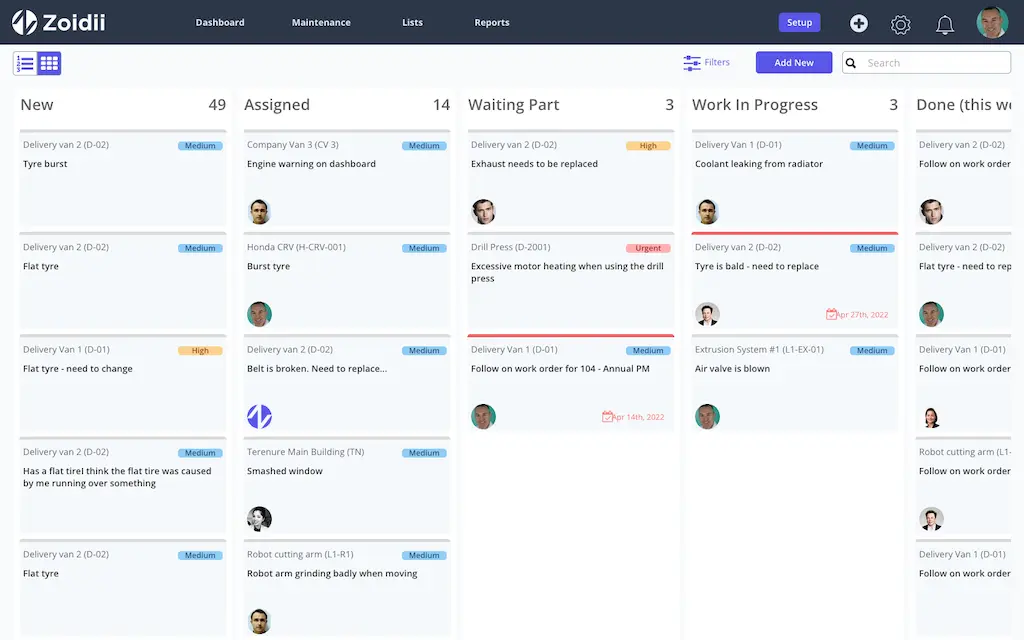Click the search magnifier icon
1024x640 pixels.
(850, 63)
